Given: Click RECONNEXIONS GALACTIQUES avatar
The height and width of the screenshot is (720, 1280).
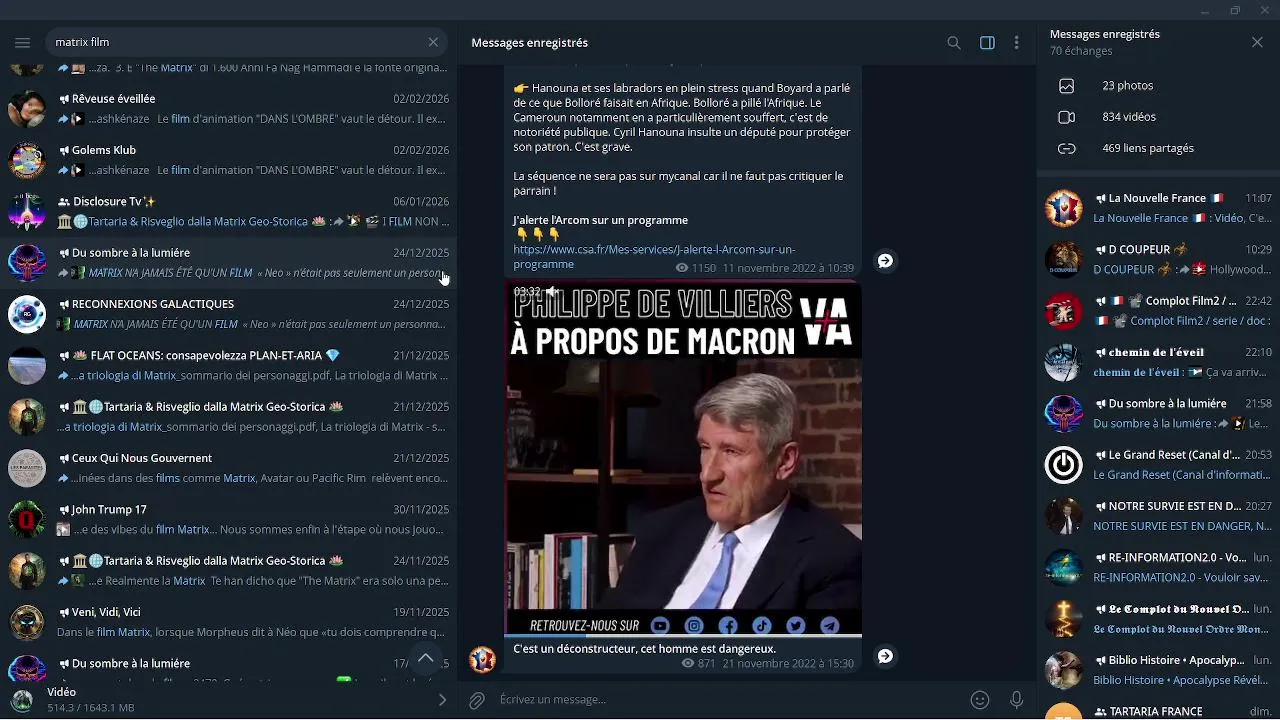Looking at the screenshot, I should pyautogui.click(x=27, y=314).
